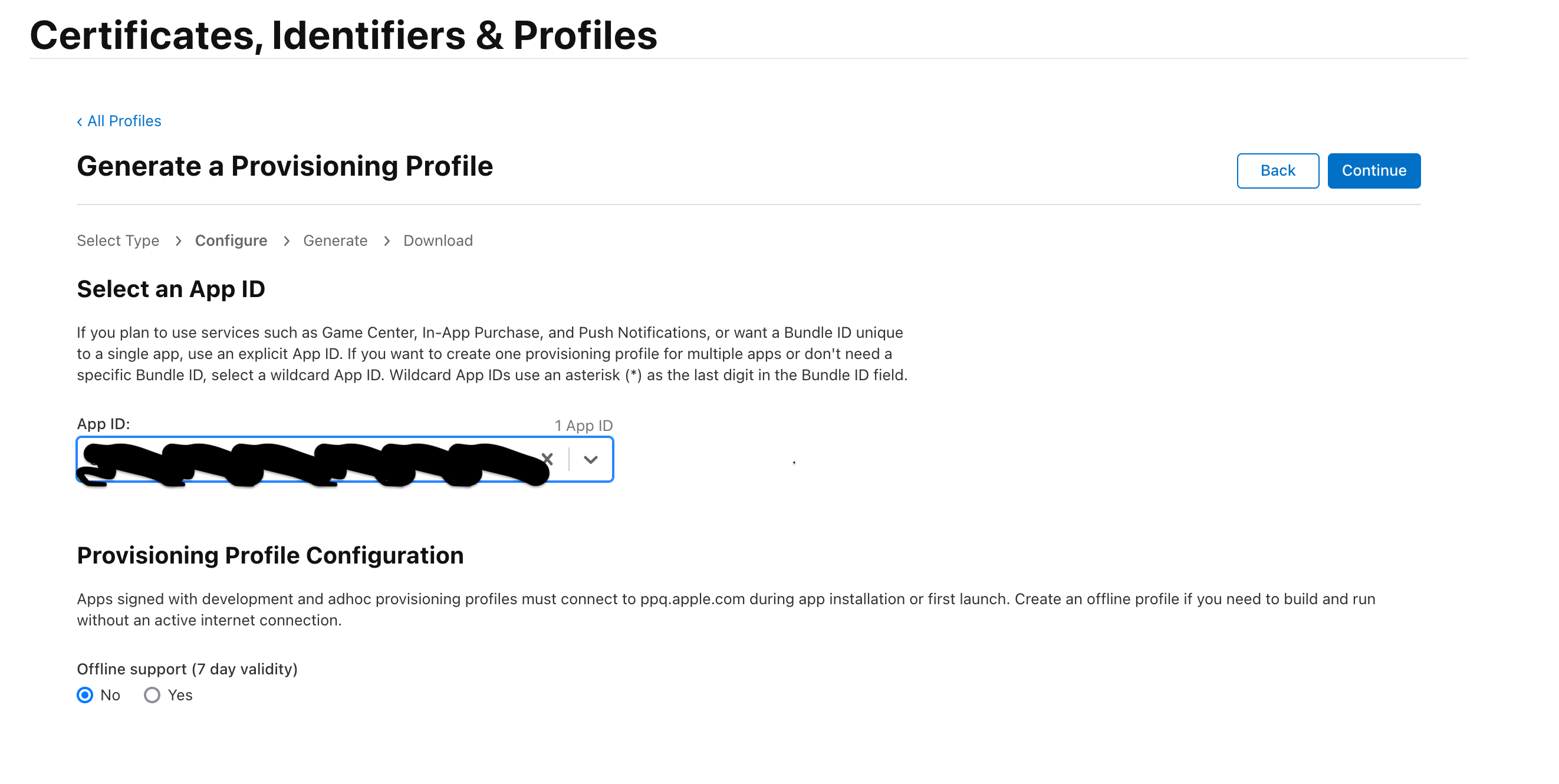Click the Configure breadcrumb step
The width and height of the screenshot is (1559, 784).
(x=231, y=241)
